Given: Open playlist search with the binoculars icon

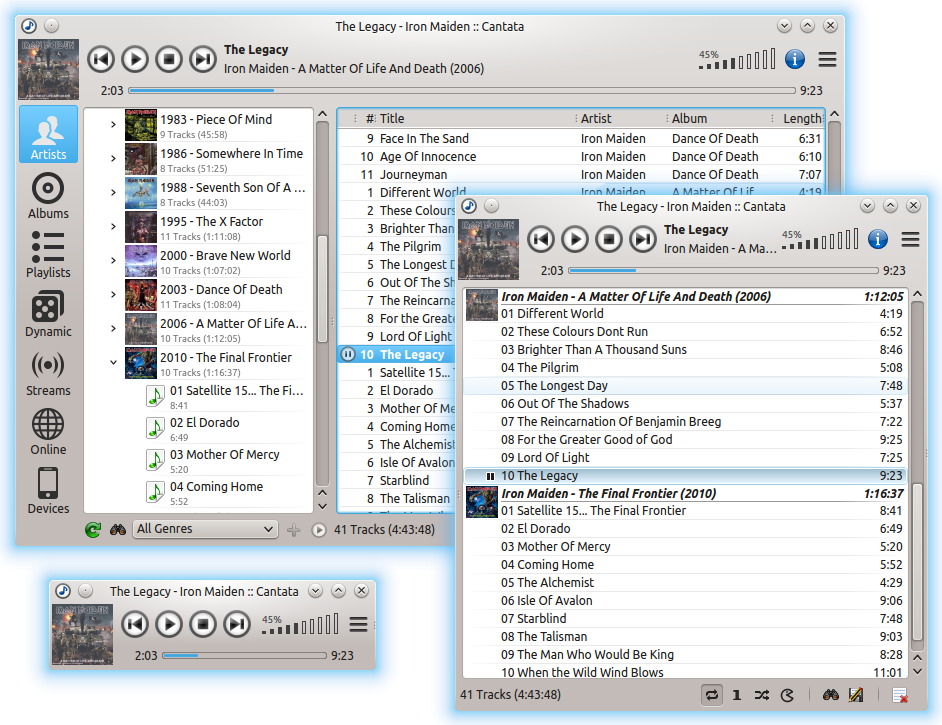Looking at the screenshot, I should coord(831,695).
